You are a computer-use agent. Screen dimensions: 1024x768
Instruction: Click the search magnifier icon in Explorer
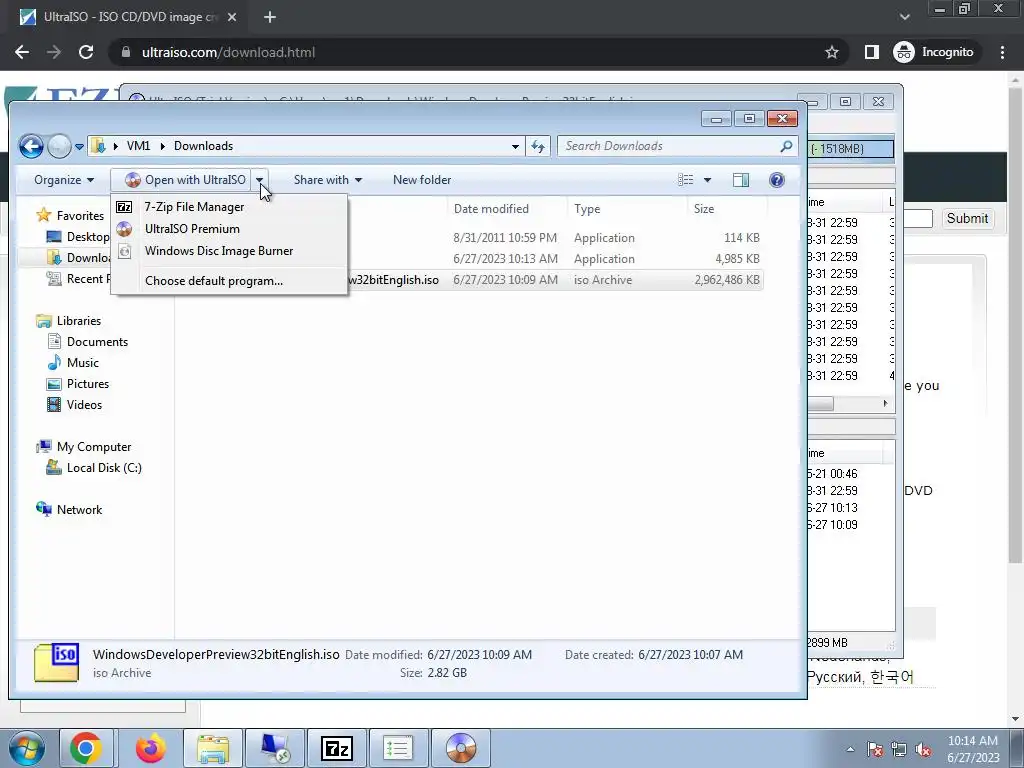click(786, 146)
